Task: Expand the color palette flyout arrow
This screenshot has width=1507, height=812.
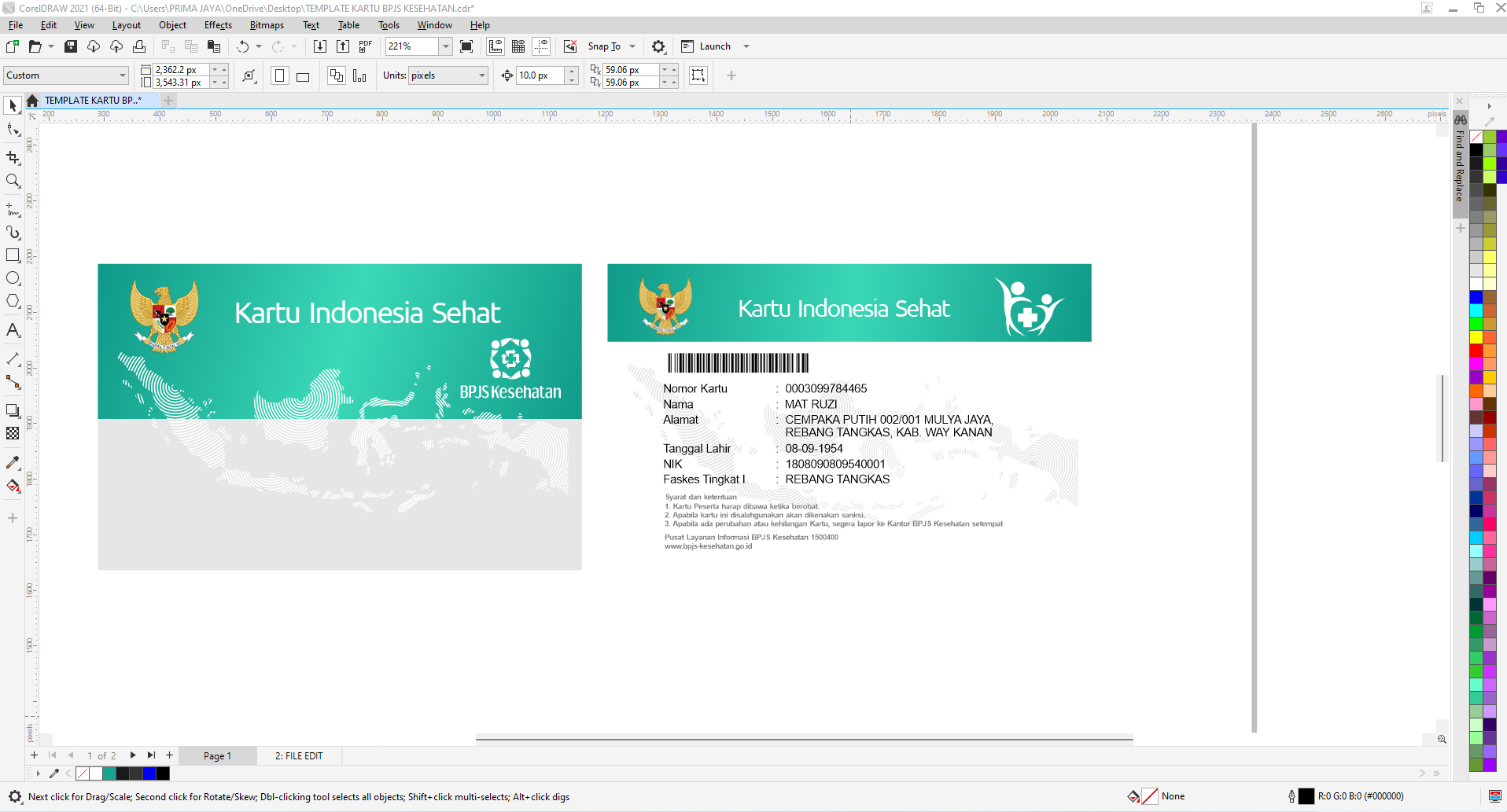Action: [1489, 105]
